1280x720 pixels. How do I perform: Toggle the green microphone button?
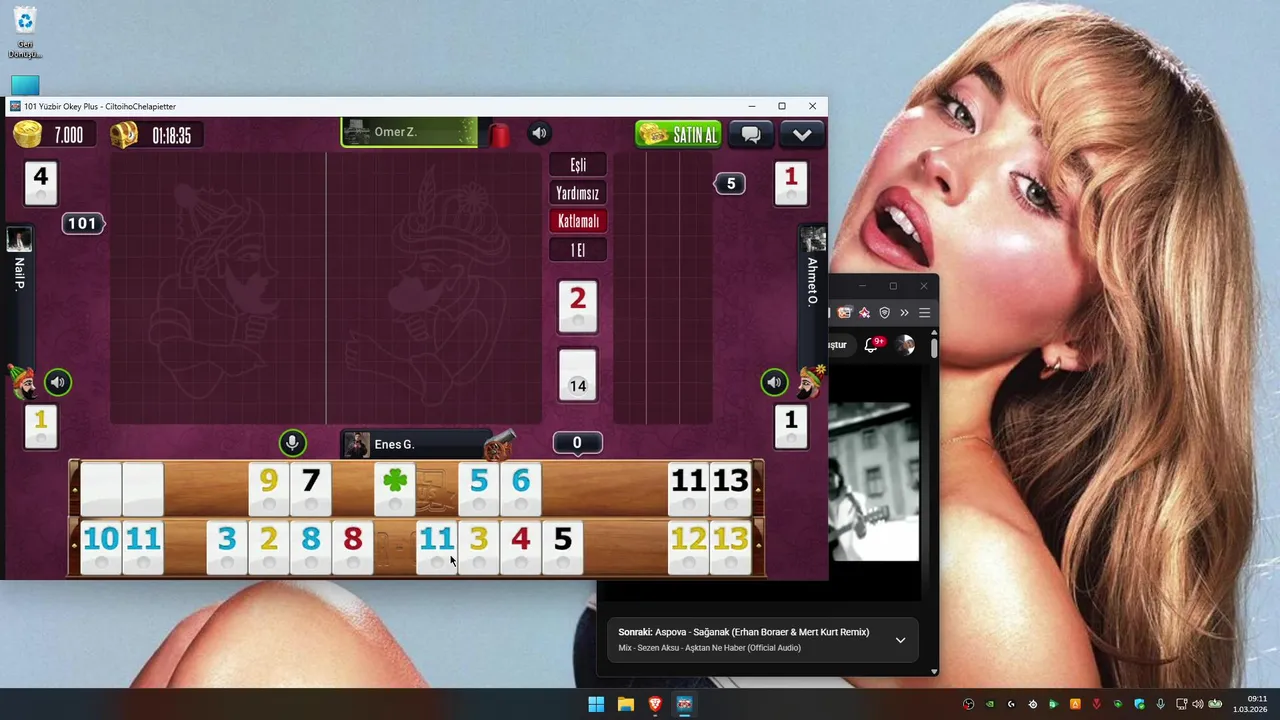point(292,443)
